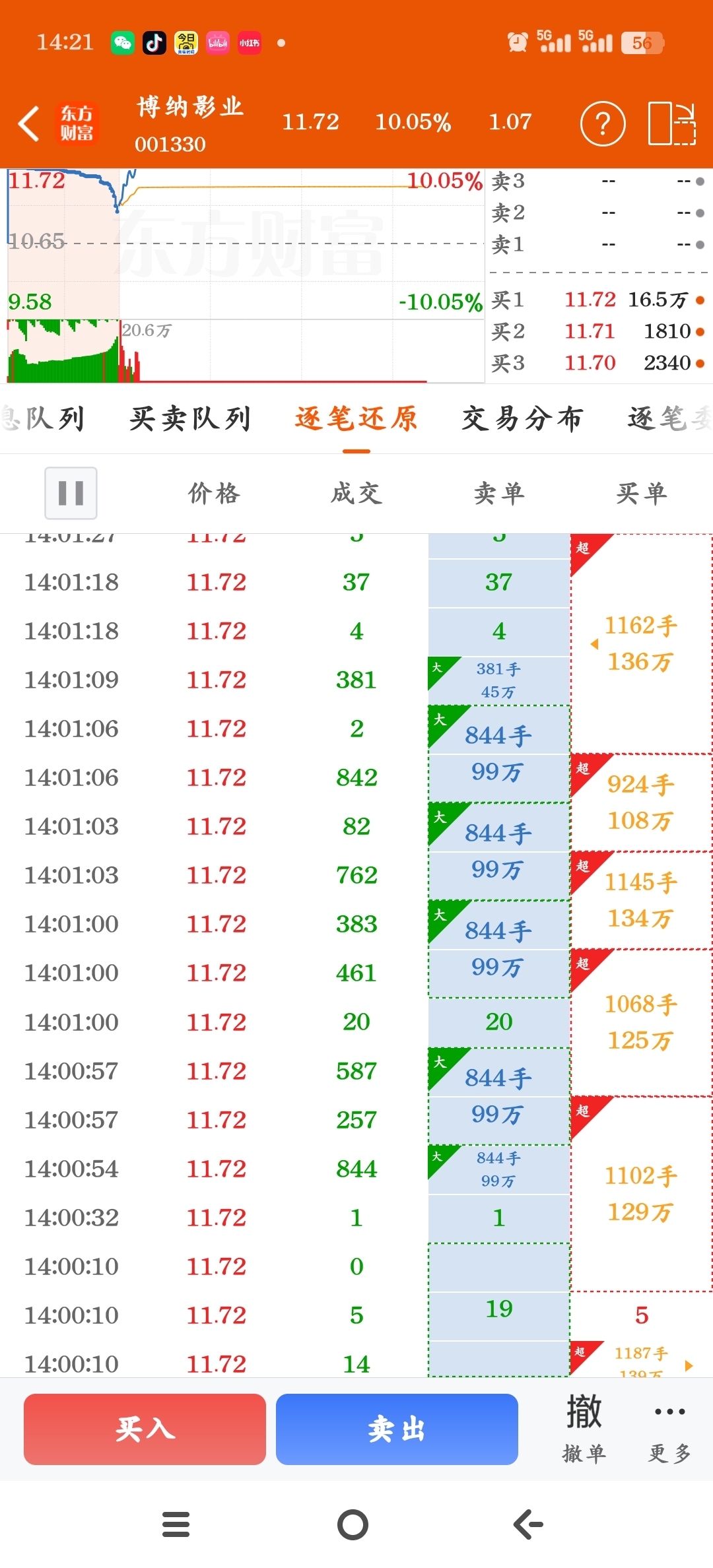The width and height of the screenshot is (713, 1568).
Task: Tap the Android home circle button
Action: tap(353, 1524)
